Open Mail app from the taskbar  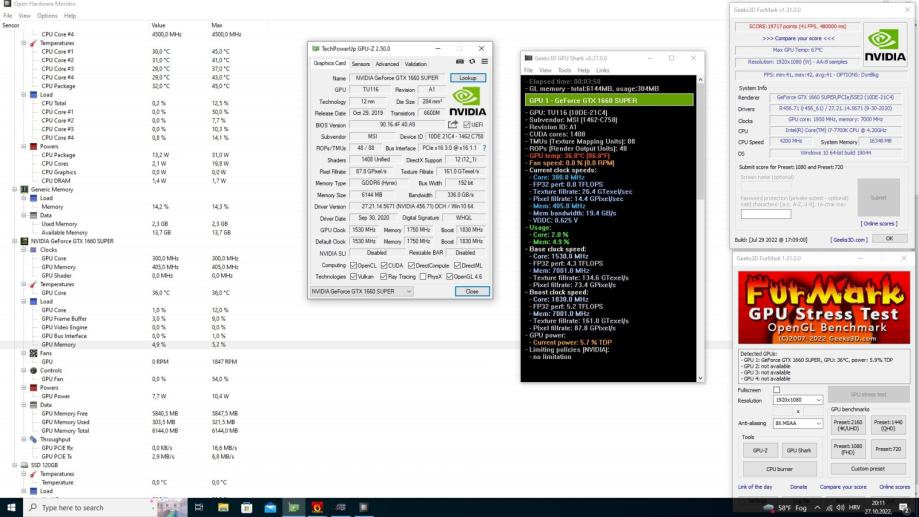point(270,508)
